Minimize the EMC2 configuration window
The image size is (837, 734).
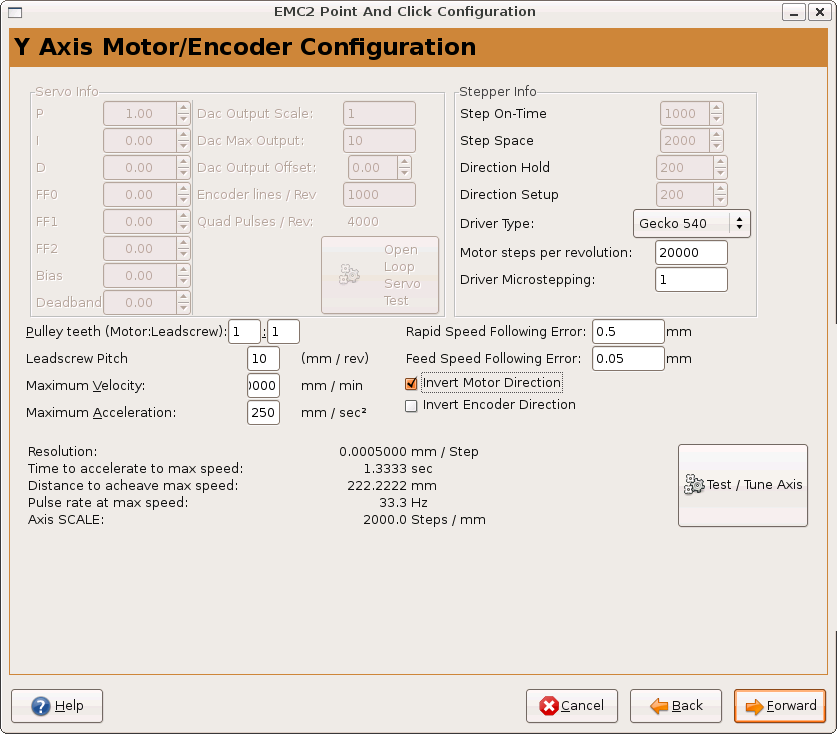[x=792, y=12]
